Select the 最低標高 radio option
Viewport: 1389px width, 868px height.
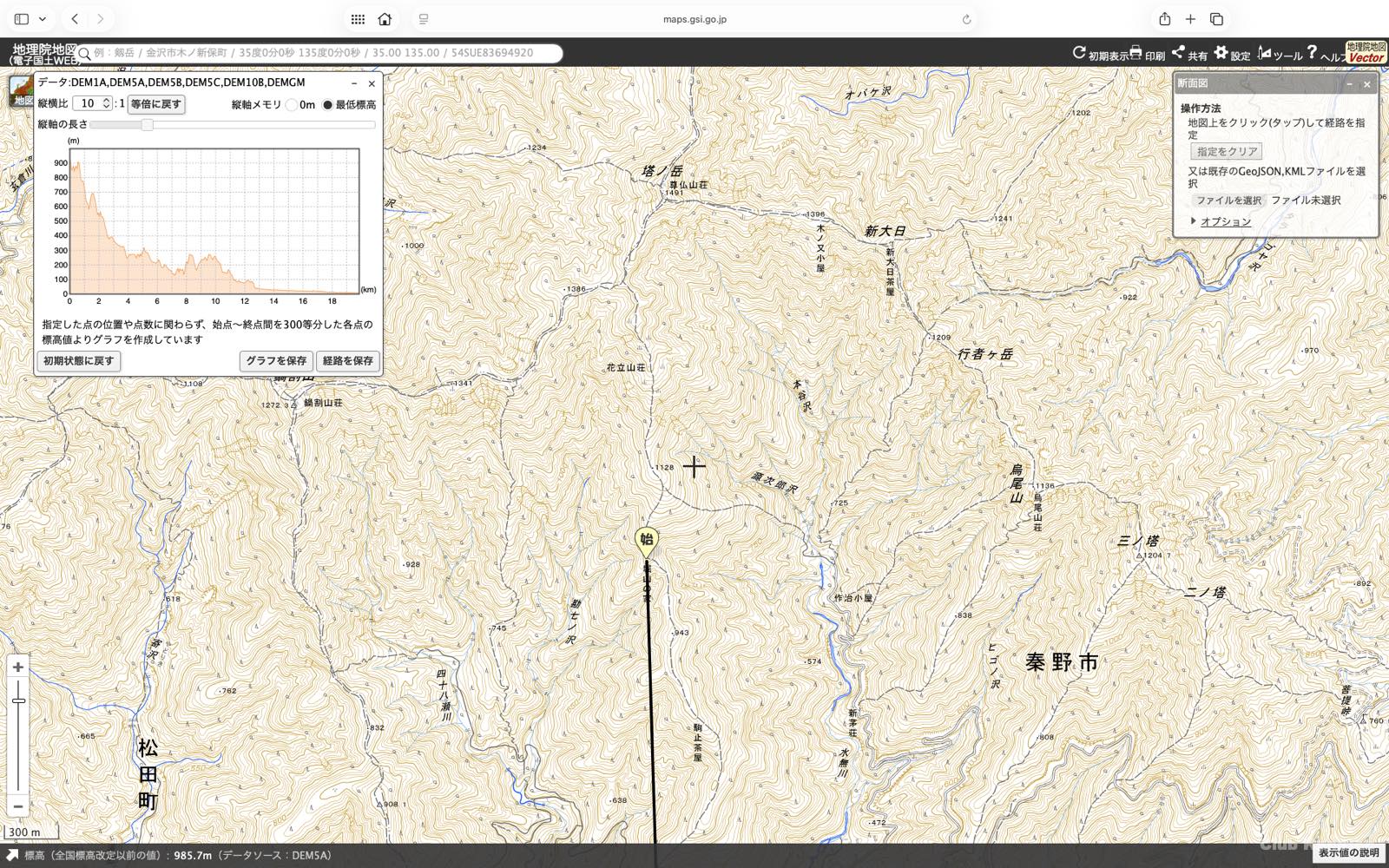tap(327, 105)
